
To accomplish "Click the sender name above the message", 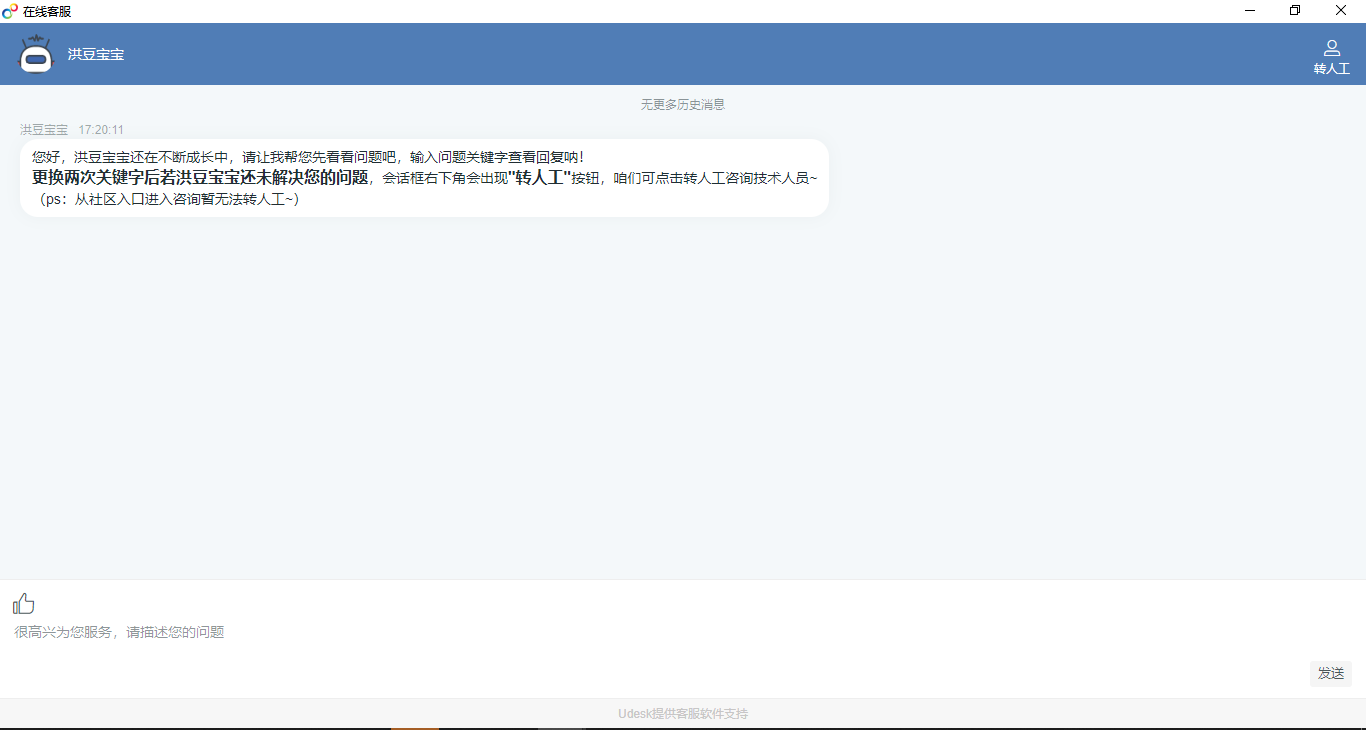I will [44, 130].
